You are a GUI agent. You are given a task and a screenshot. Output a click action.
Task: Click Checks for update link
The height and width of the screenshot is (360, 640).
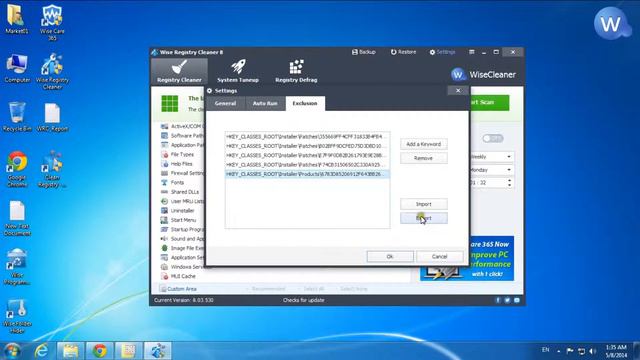coord(304,300)
